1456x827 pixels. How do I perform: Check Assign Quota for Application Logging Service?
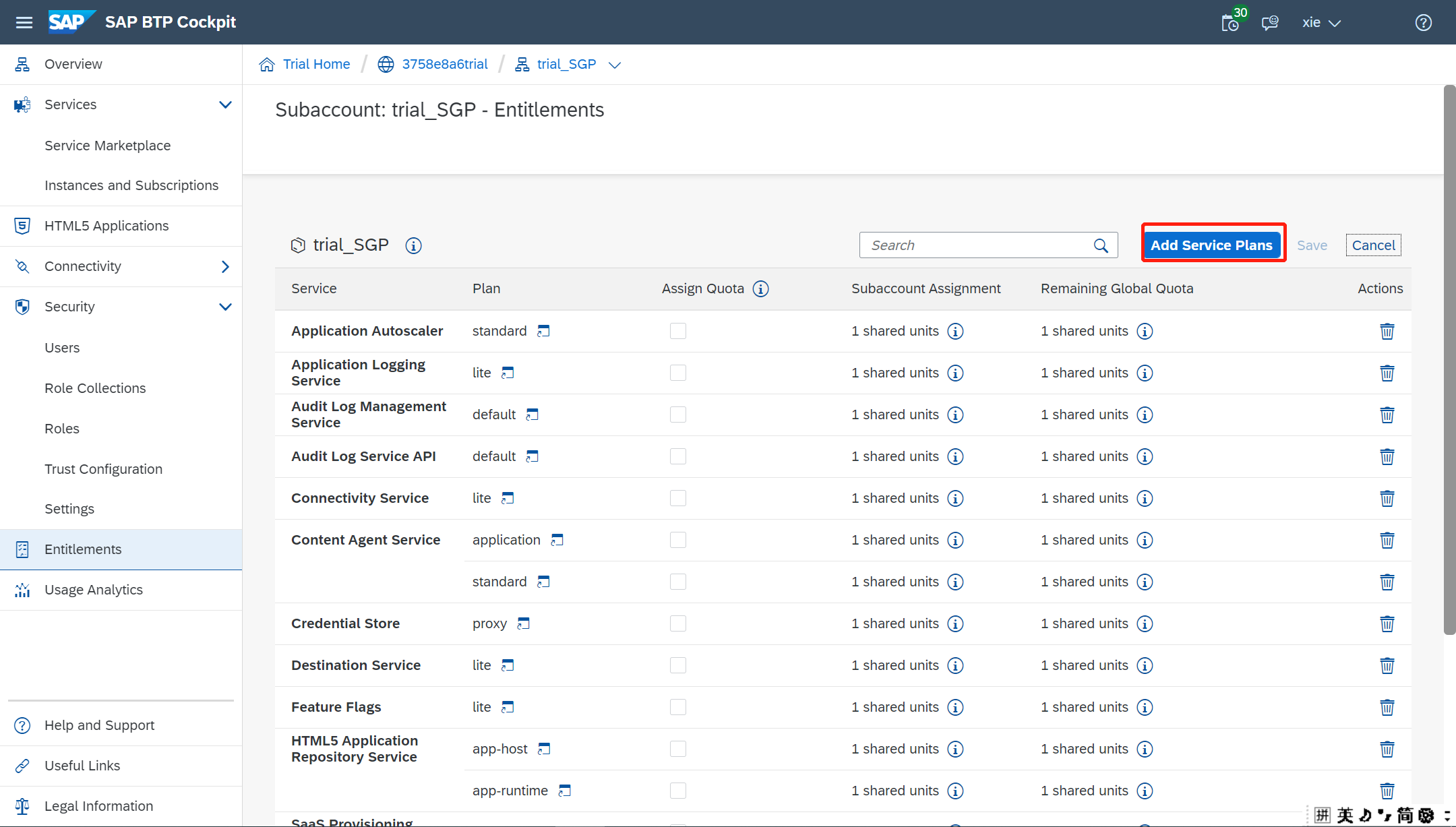[x=678, y=373]
